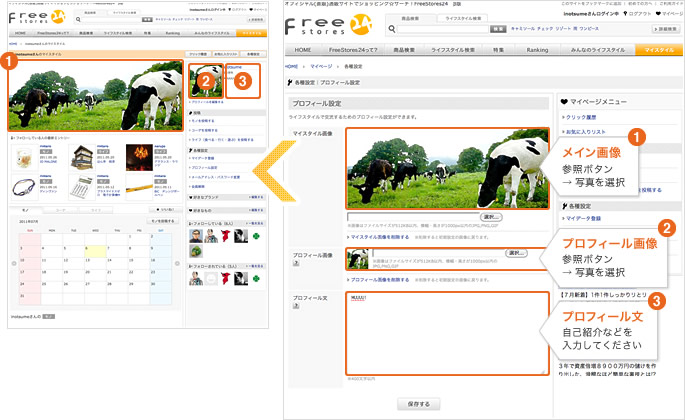Click the wrench icon beside 各種設定｜プロフィール設定 heading
The width and height of the screenshot is (685, 420).
290,82
